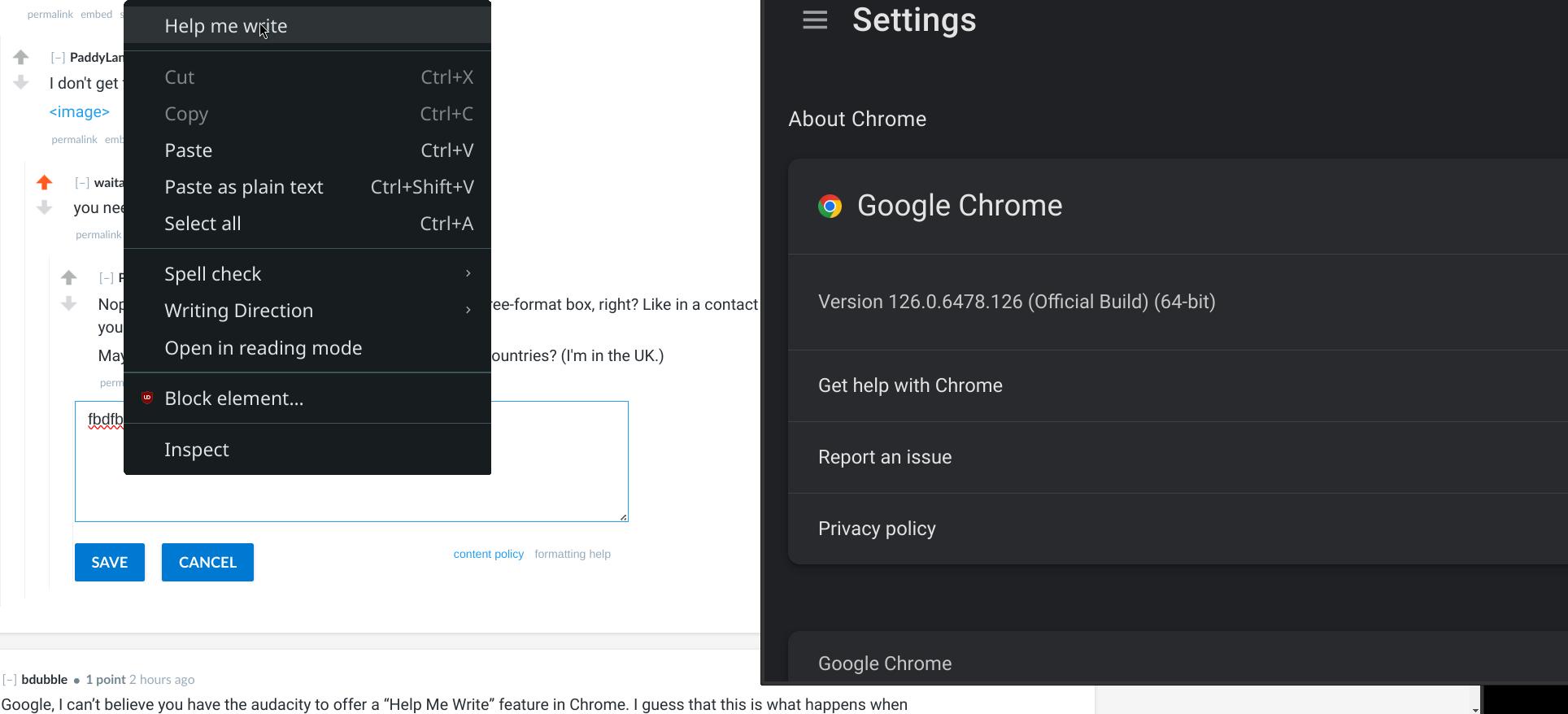Choose Help me write from context menu
The height and width of the screenshot is (714, 1568).
[307, 25]
